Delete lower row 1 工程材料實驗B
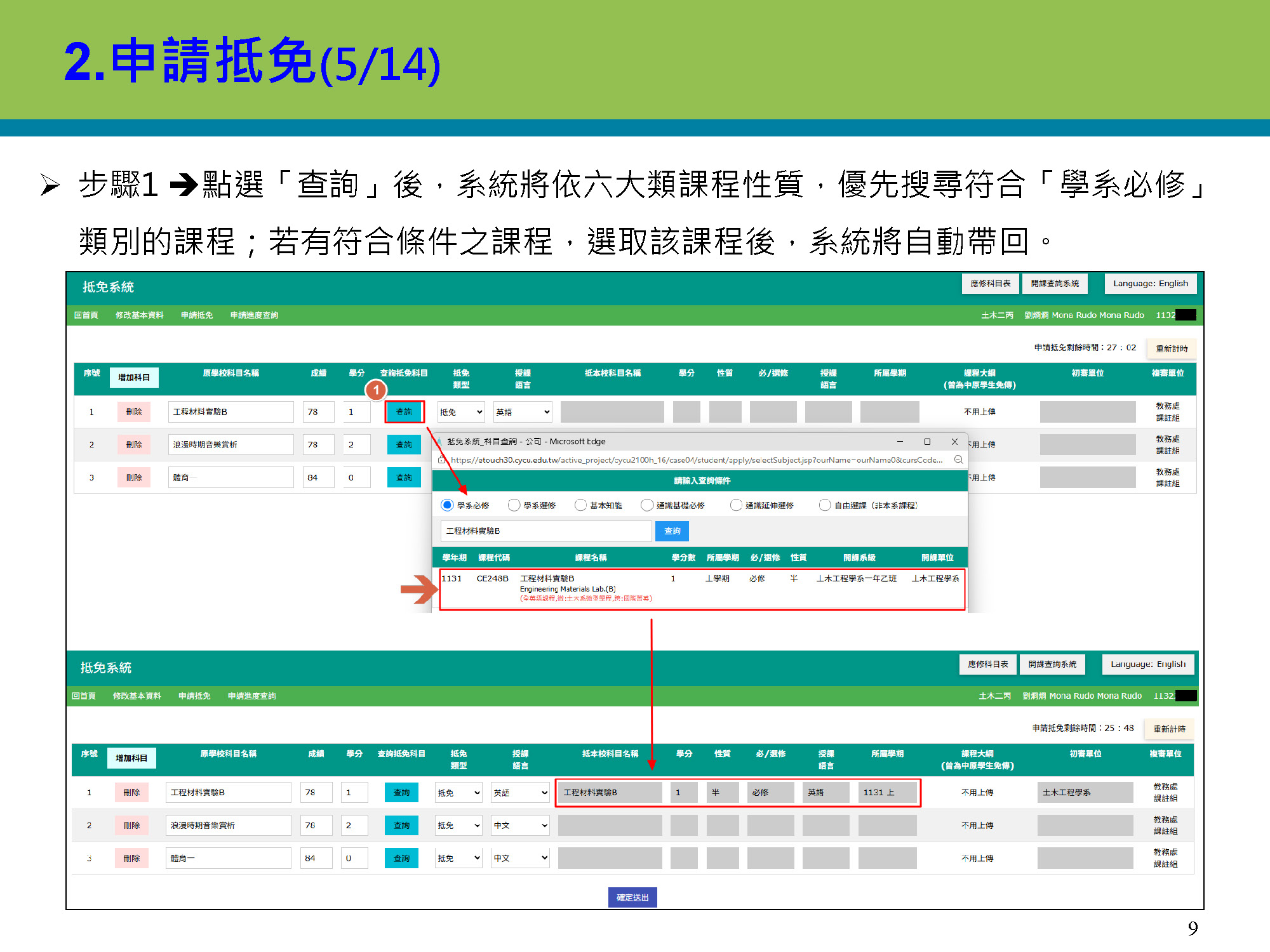This screenshot has width=1270, height=952. click(131, 793)
